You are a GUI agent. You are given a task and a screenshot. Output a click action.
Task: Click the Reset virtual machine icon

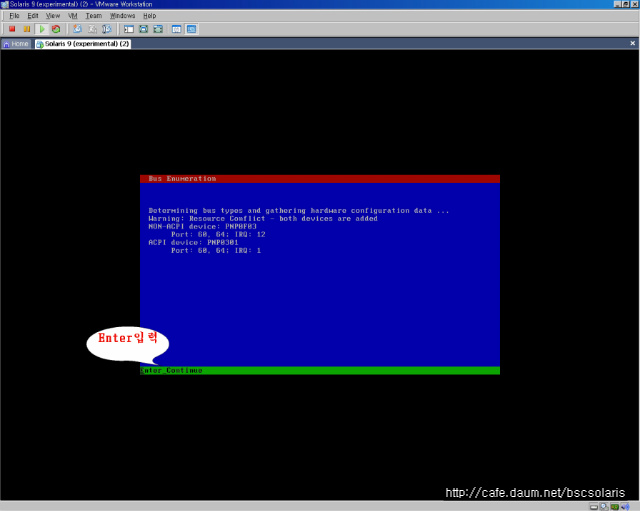pyautogui.click(x=56, y=29)
